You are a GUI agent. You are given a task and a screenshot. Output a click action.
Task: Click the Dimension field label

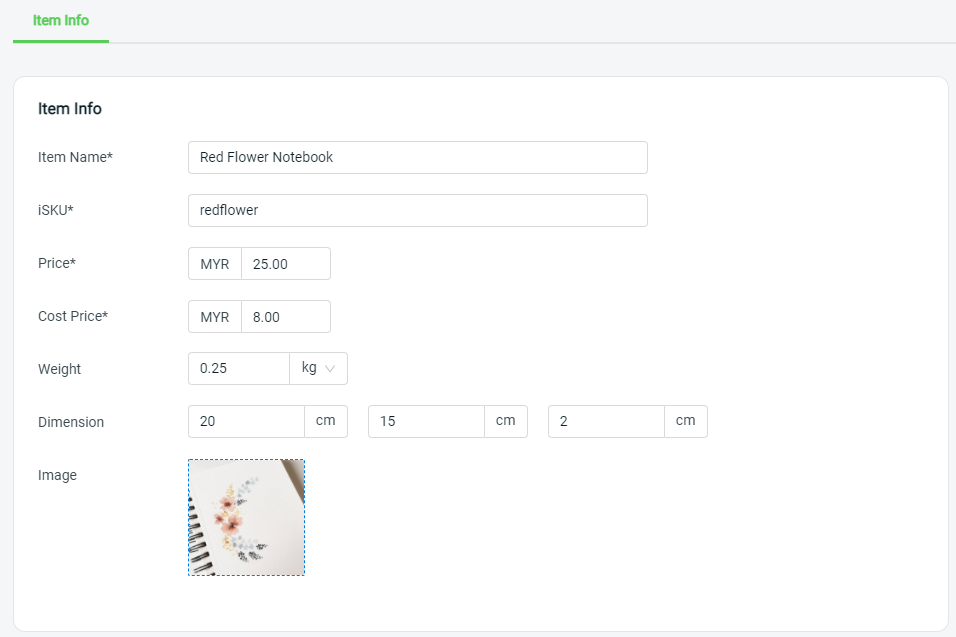pyautogui.click(x=71, y=422)
